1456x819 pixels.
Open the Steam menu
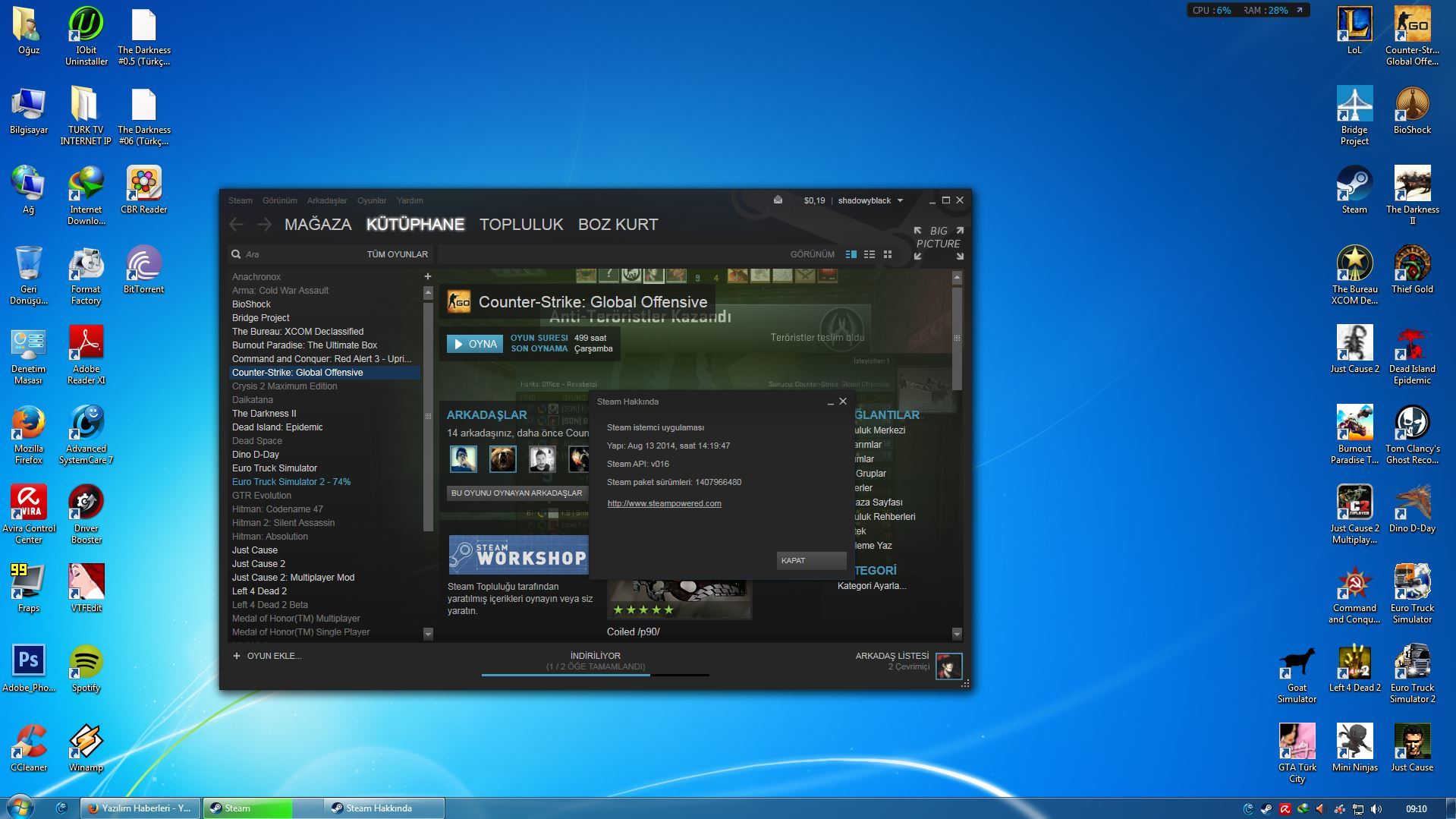(241, 200)
